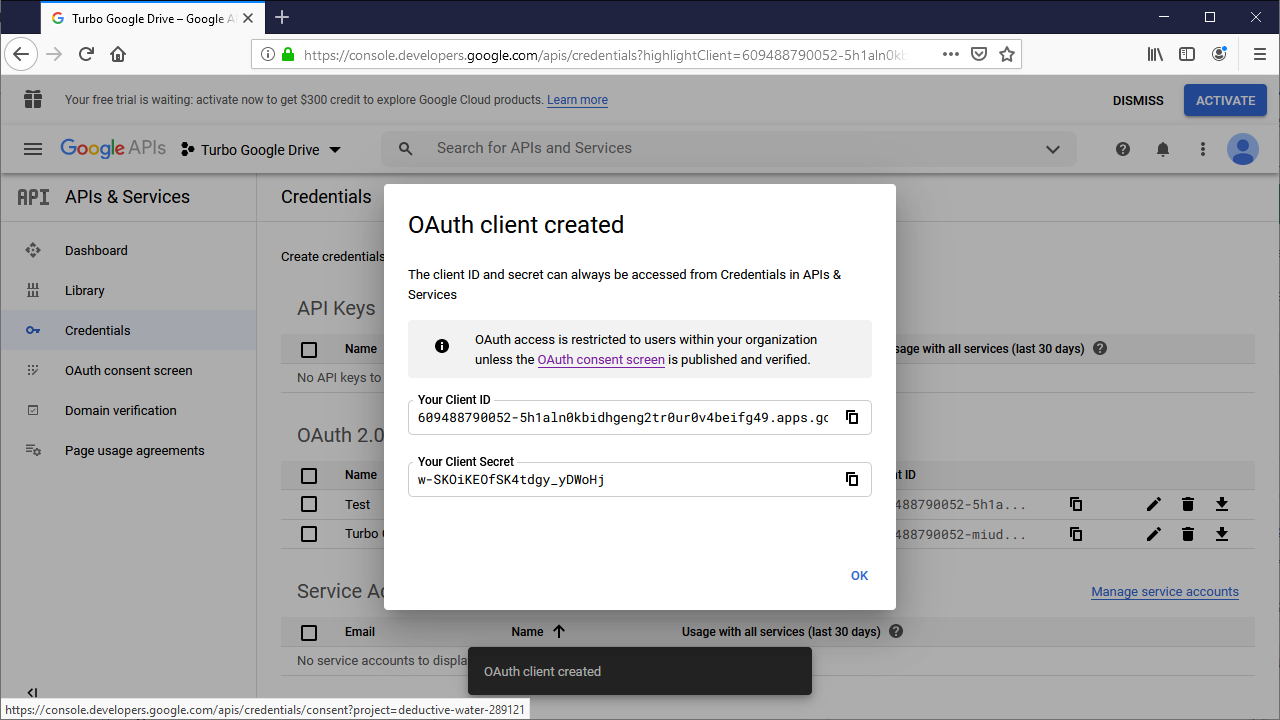The image size is (1280, 720).
Task: Click the free trial gift icon
Action: coord(32,100)
